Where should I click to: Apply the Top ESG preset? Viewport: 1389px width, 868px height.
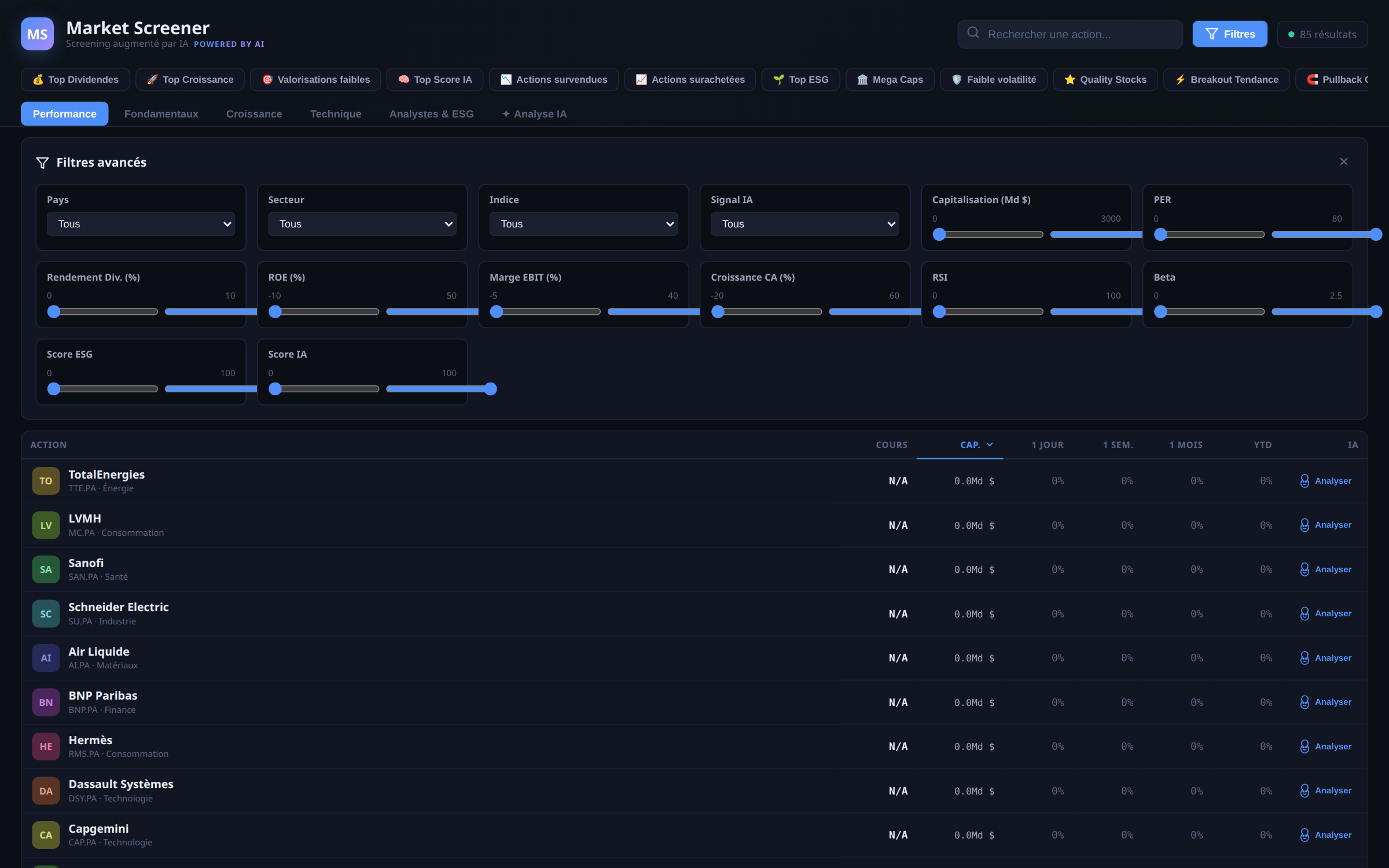(800, 79)
